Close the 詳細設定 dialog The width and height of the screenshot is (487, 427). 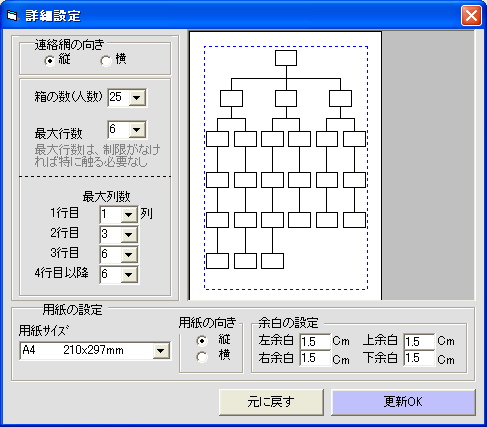pos(471,16)
